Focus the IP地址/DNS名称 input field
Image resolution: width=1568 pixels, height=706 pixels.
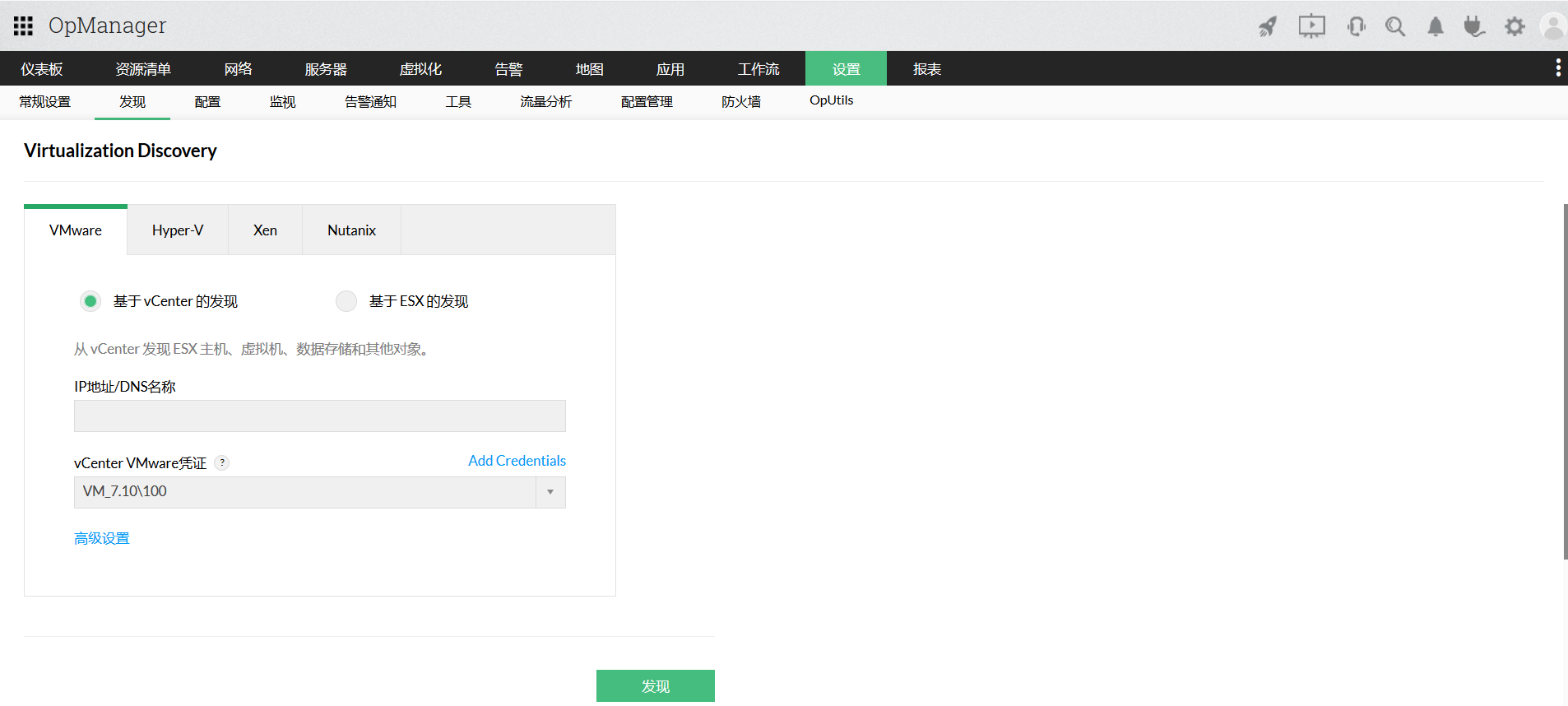320,416
